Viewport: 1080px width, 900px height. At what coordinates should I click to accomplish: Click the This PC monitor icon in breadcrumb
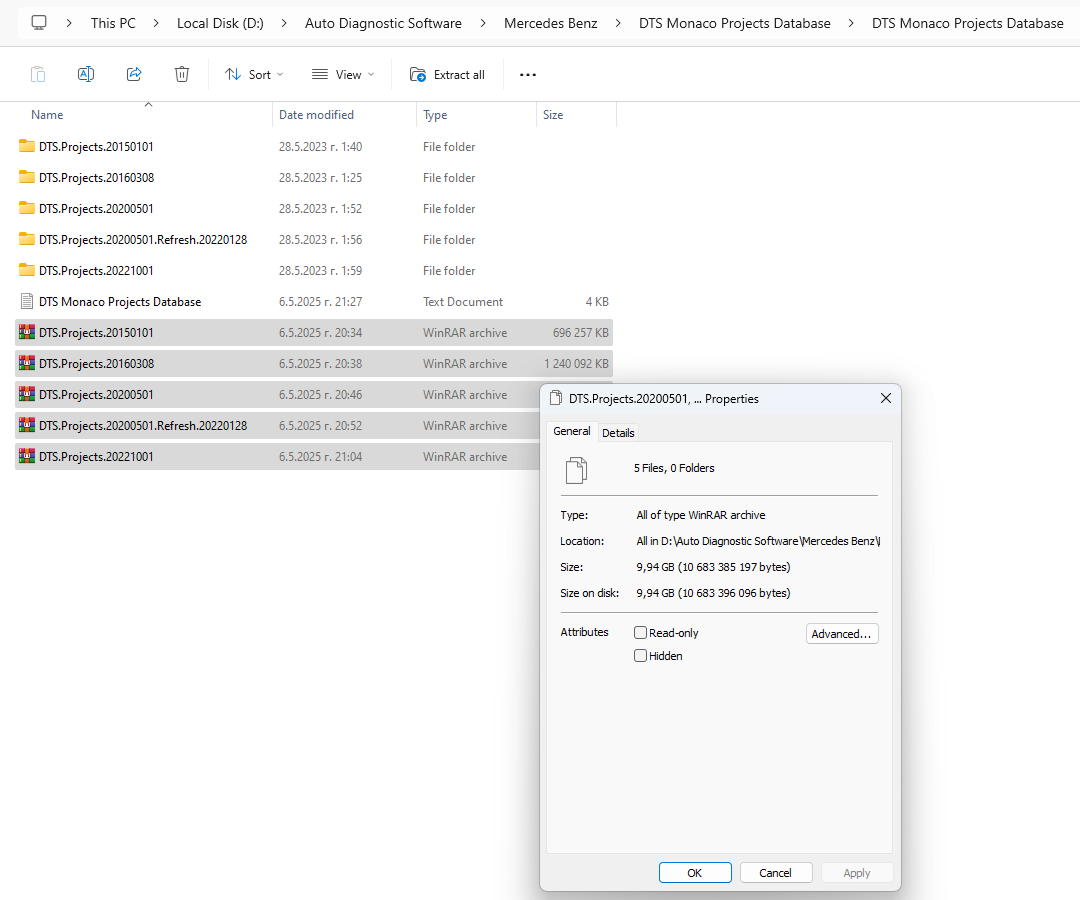[39, 22]
